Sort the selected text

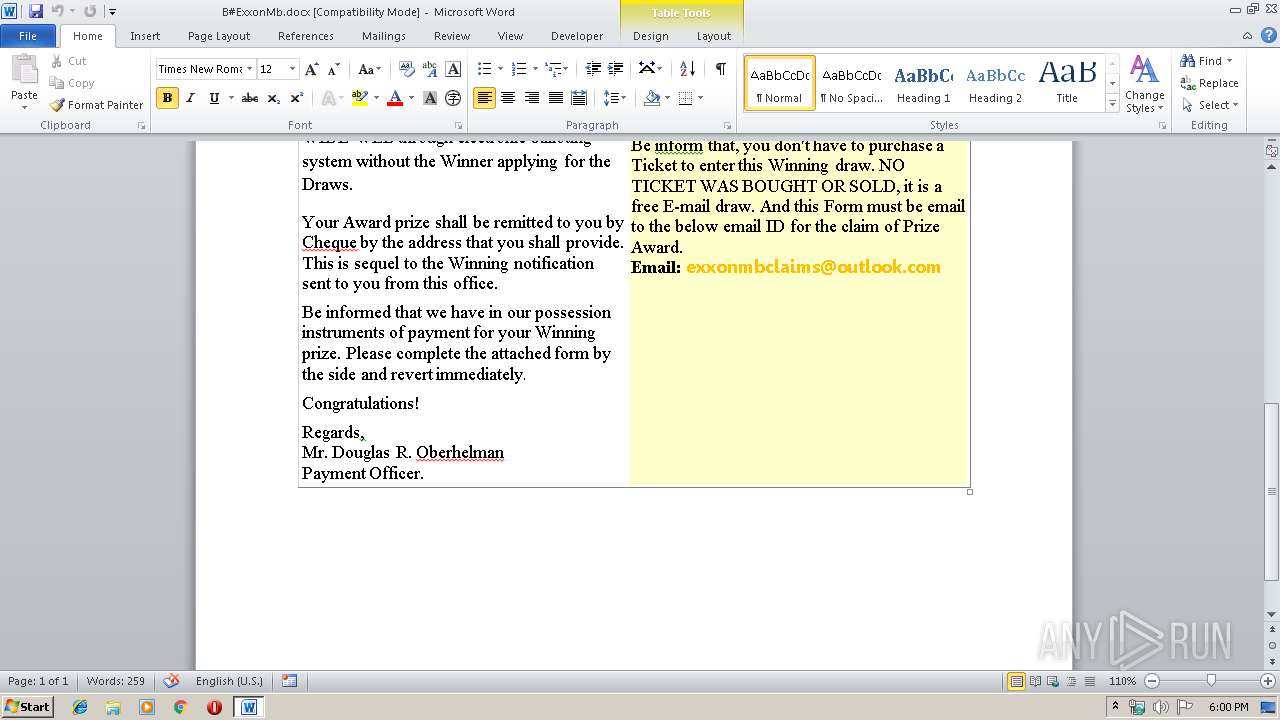(687, 69)
